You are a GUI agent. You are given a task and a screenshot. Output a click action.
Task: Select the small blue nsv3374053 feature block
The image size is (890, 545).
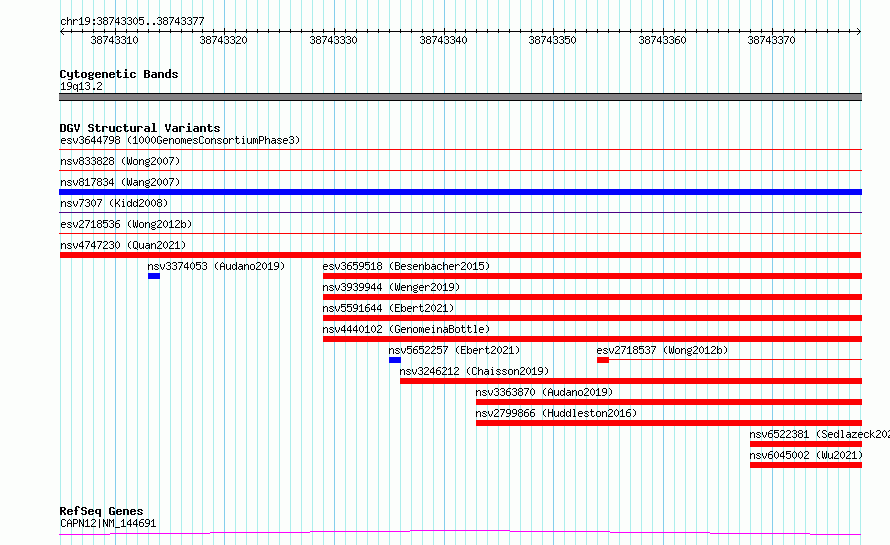154,276
